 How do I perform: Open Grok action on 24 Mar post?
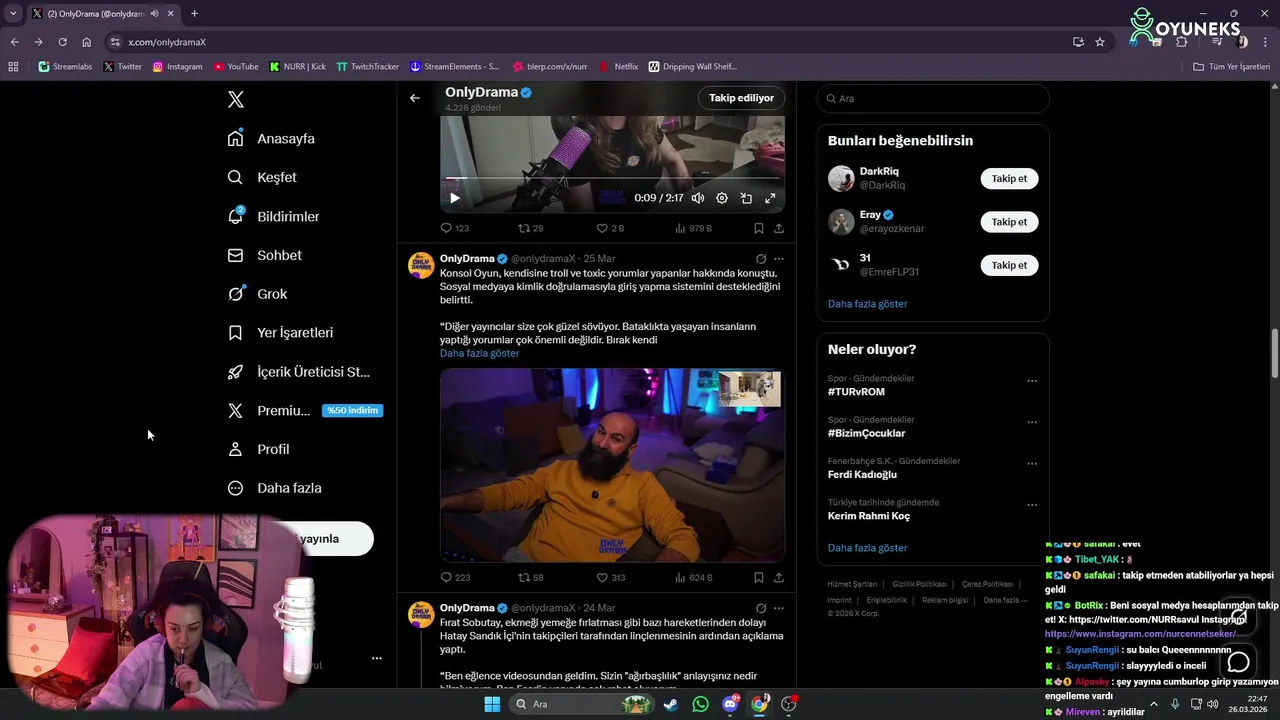coord(761,608)
